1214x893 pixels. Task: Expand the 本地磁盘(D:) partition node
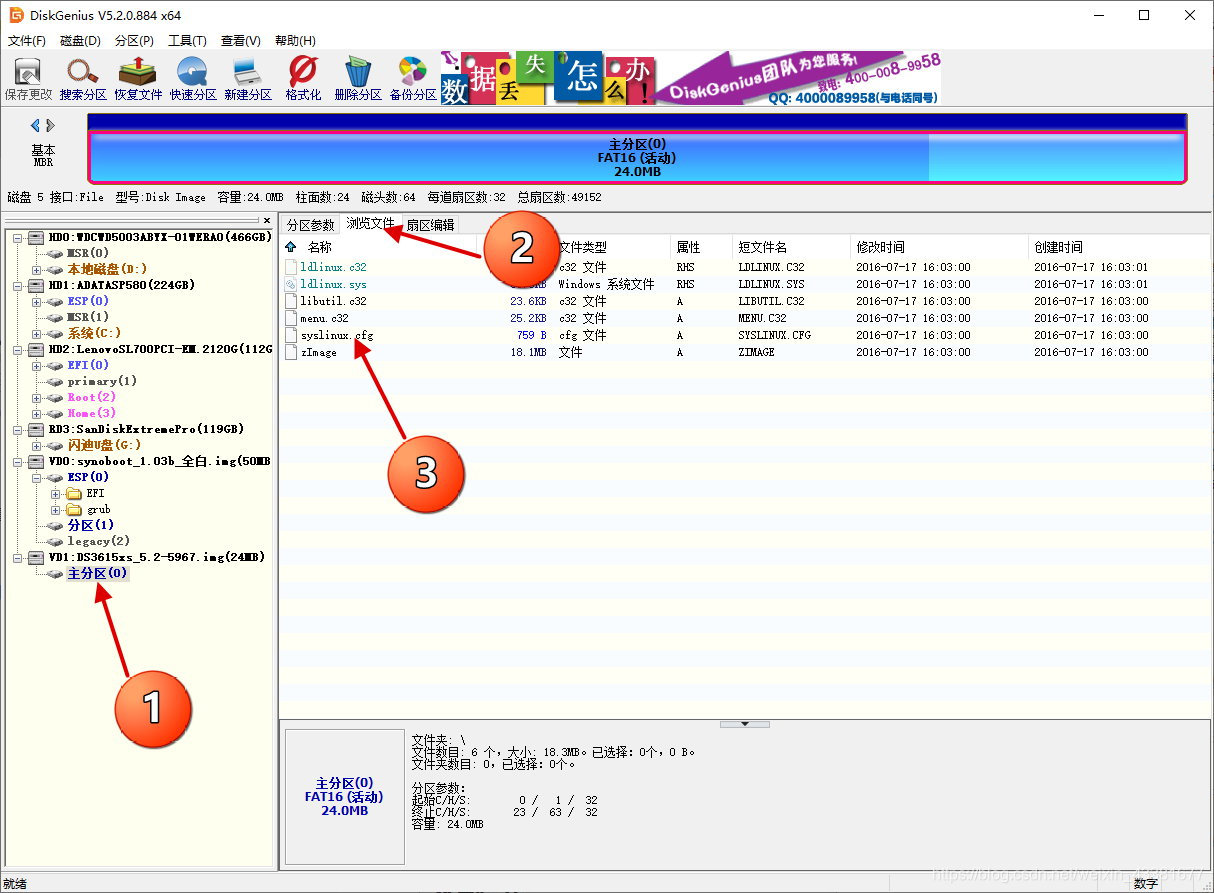pos(36,270)
